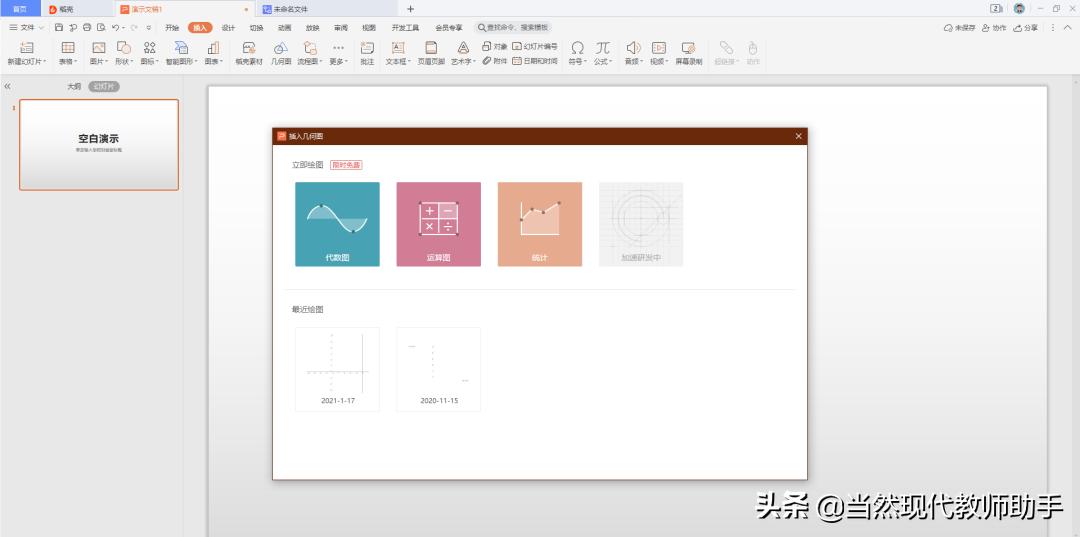Click the WordArt (艺术字) icon

click(x=464, y=48)
